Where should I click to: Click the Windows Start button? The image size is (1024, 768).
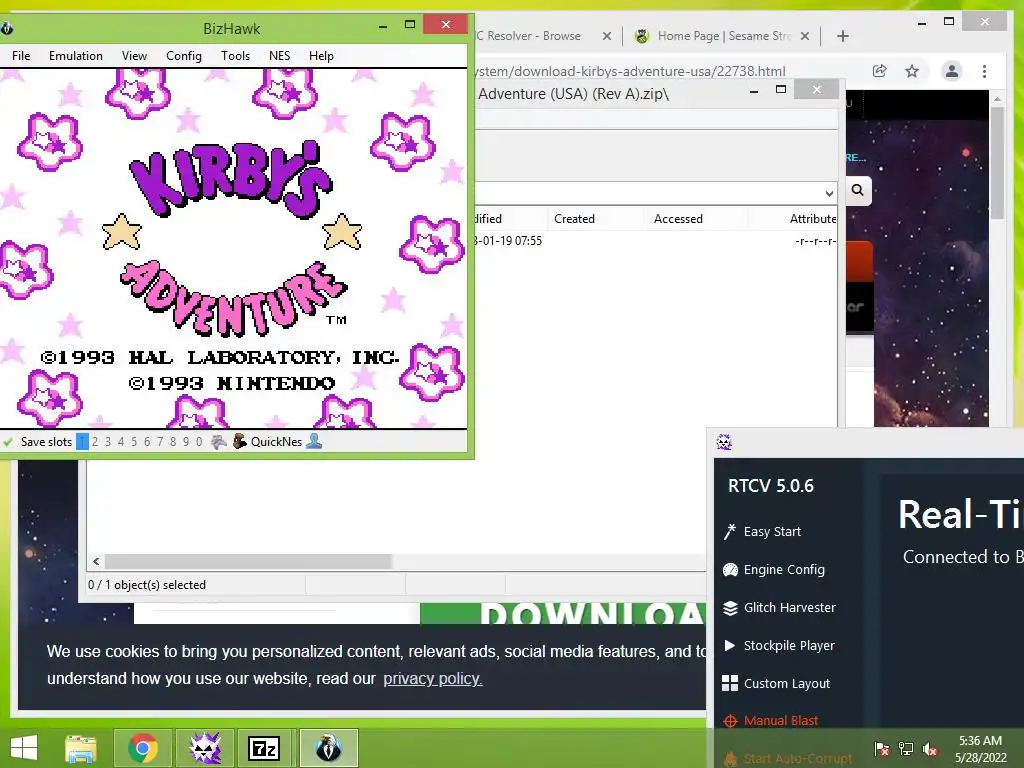point(24,748)
